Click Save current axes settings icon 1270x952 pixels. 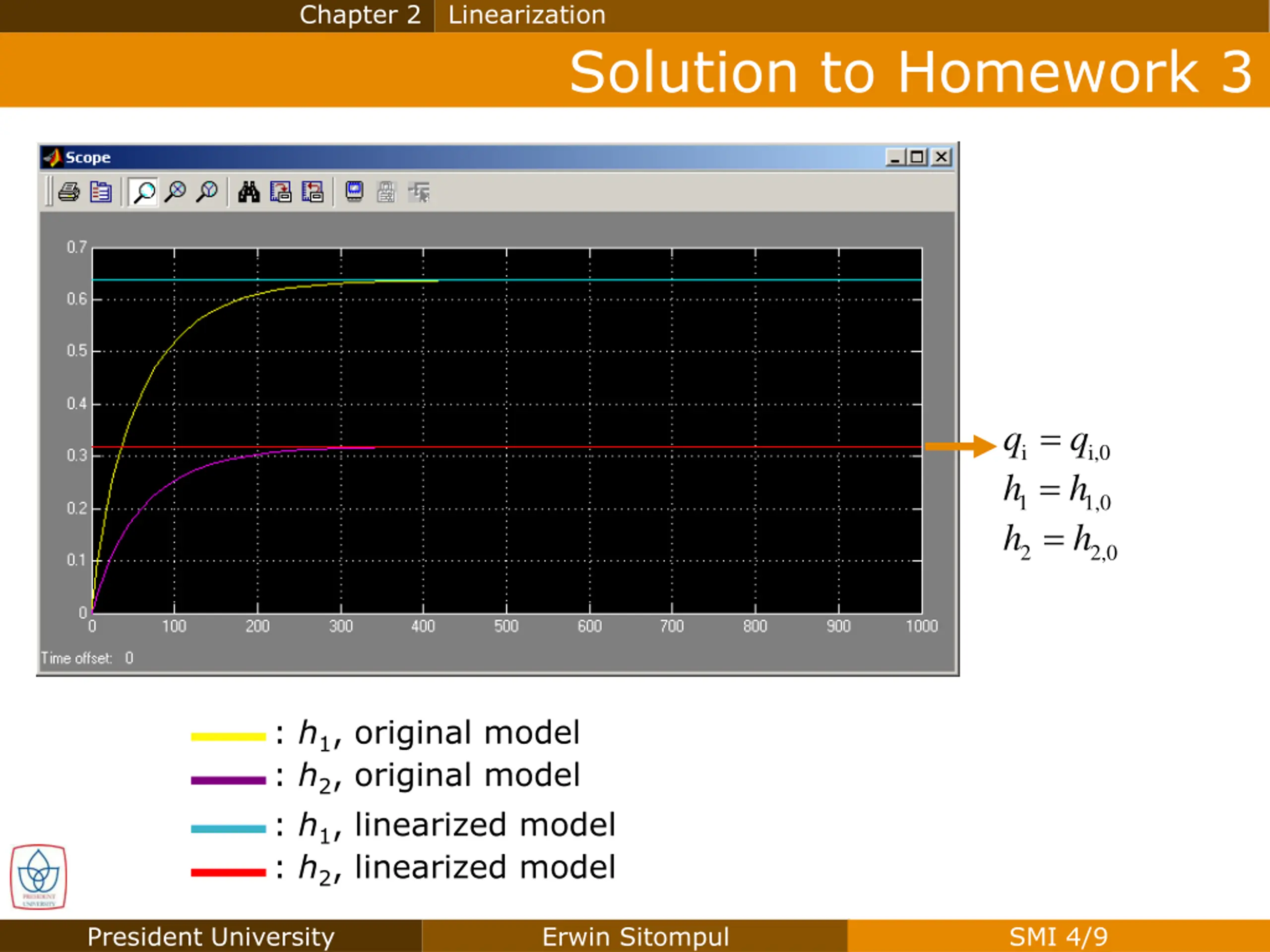[x=281, y=192]
